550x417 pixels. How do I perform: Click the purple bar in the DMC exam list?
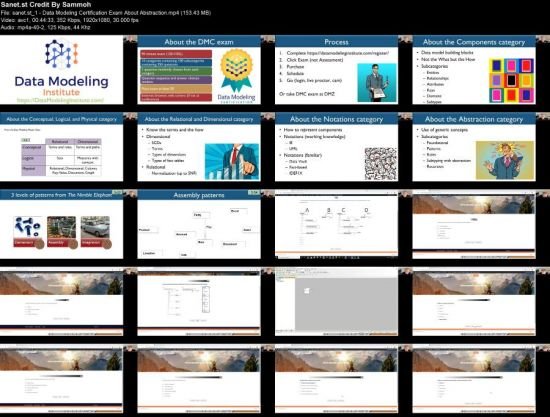point(176,80)
